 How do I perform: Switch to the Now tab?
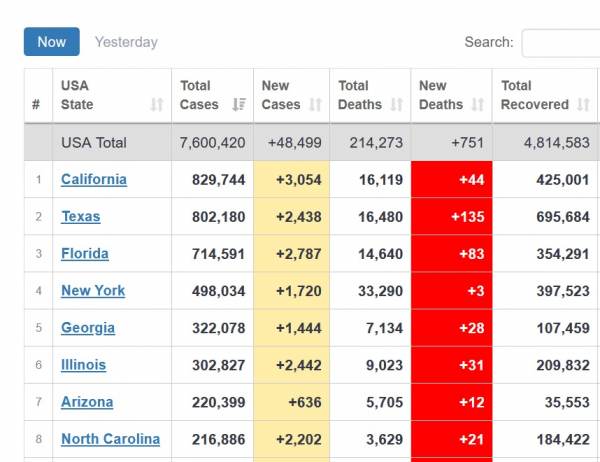tap(52, 42)
